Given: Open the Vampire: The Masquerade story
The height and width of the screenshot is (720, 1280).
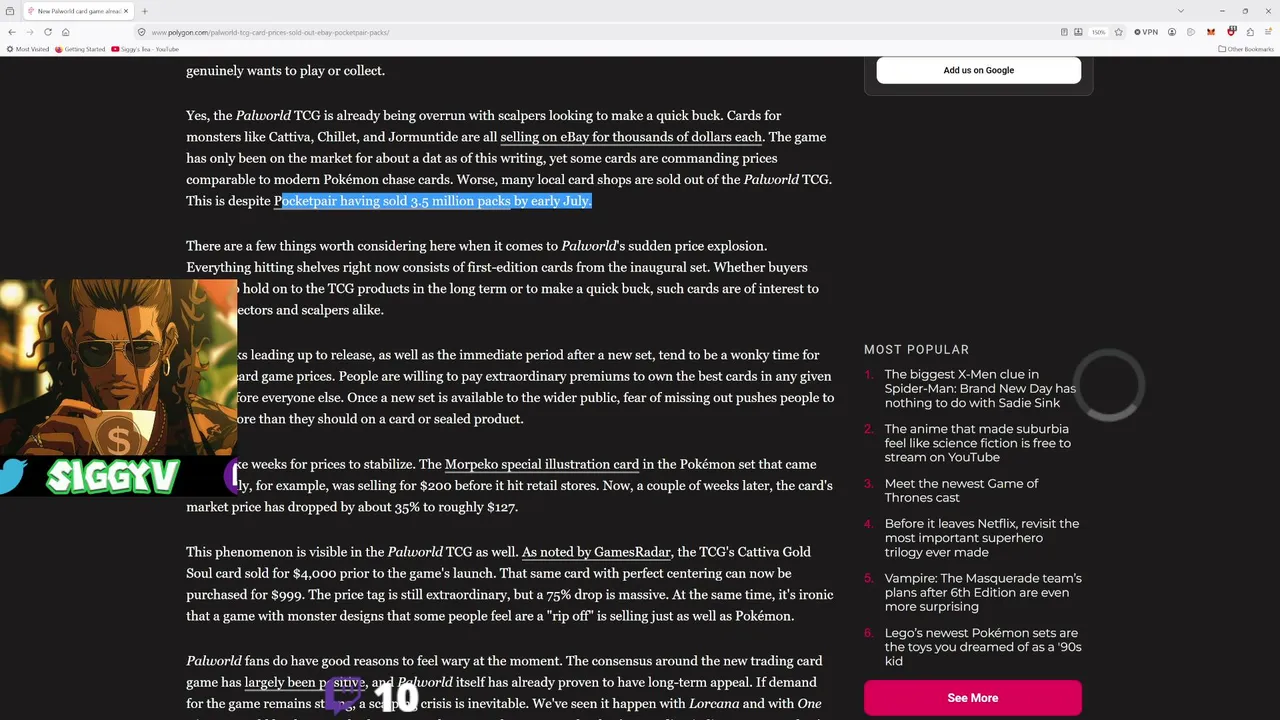Looking at the screenshot, I should (983, 592).
